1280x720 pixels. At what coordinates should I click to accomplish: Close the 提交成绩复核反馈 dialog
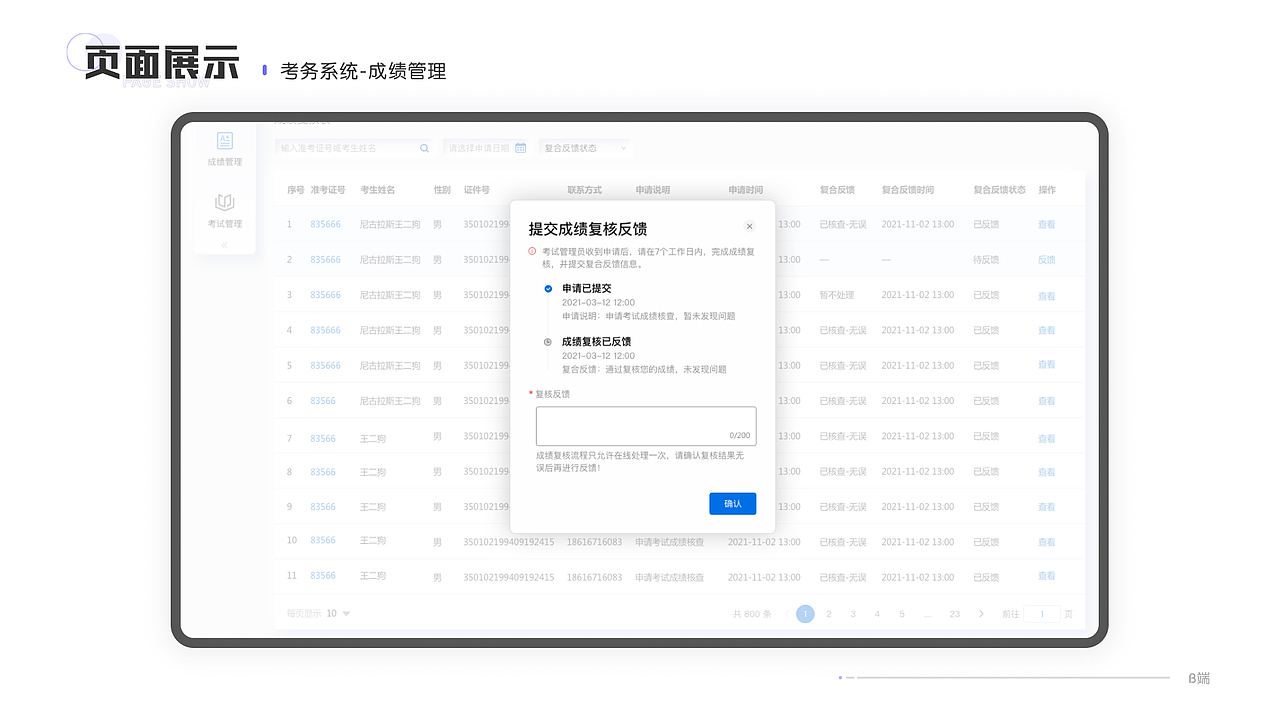(750, 226)
